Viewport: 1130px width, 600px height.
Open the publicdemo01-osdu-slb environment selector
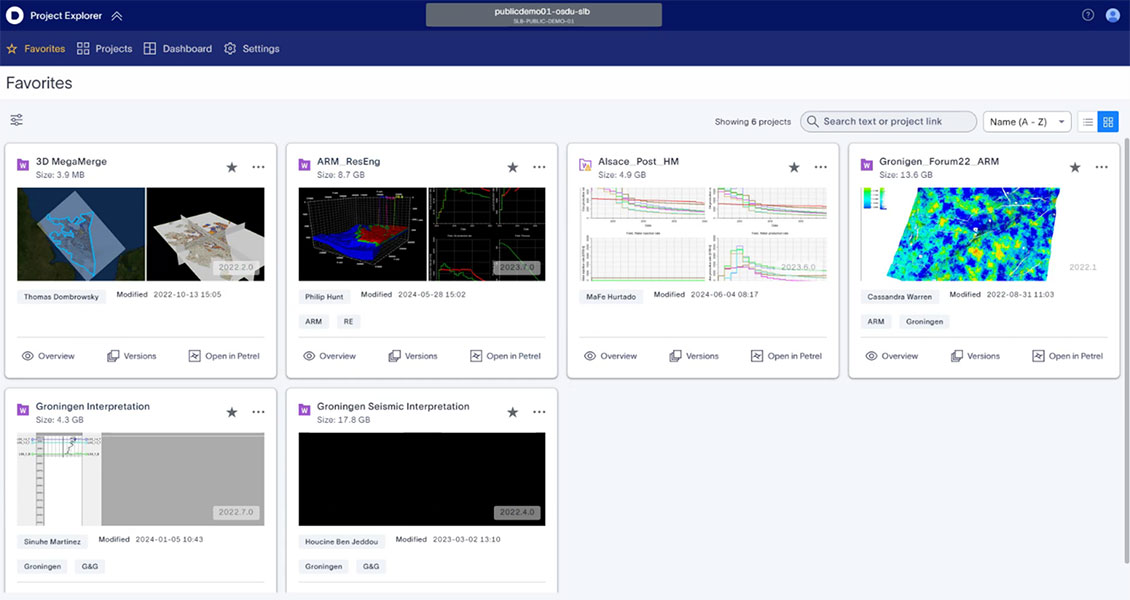pyautogui.click(x=543, y=14)
